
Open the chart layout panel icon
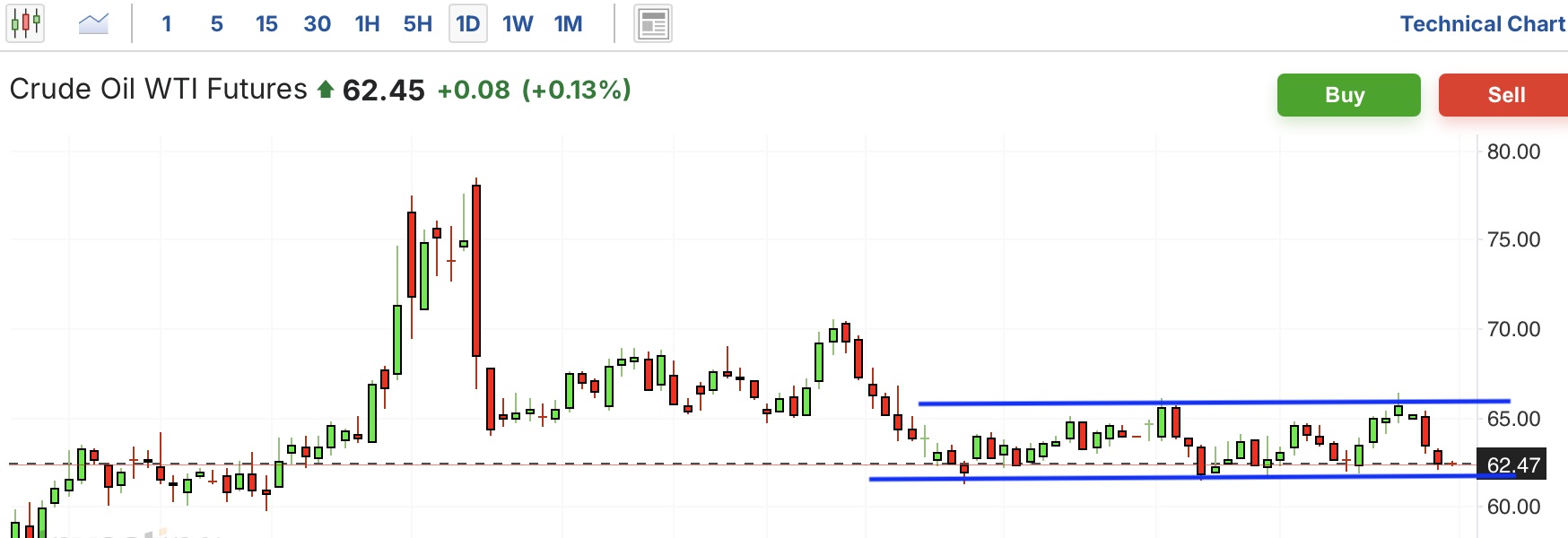pos(653,24)
